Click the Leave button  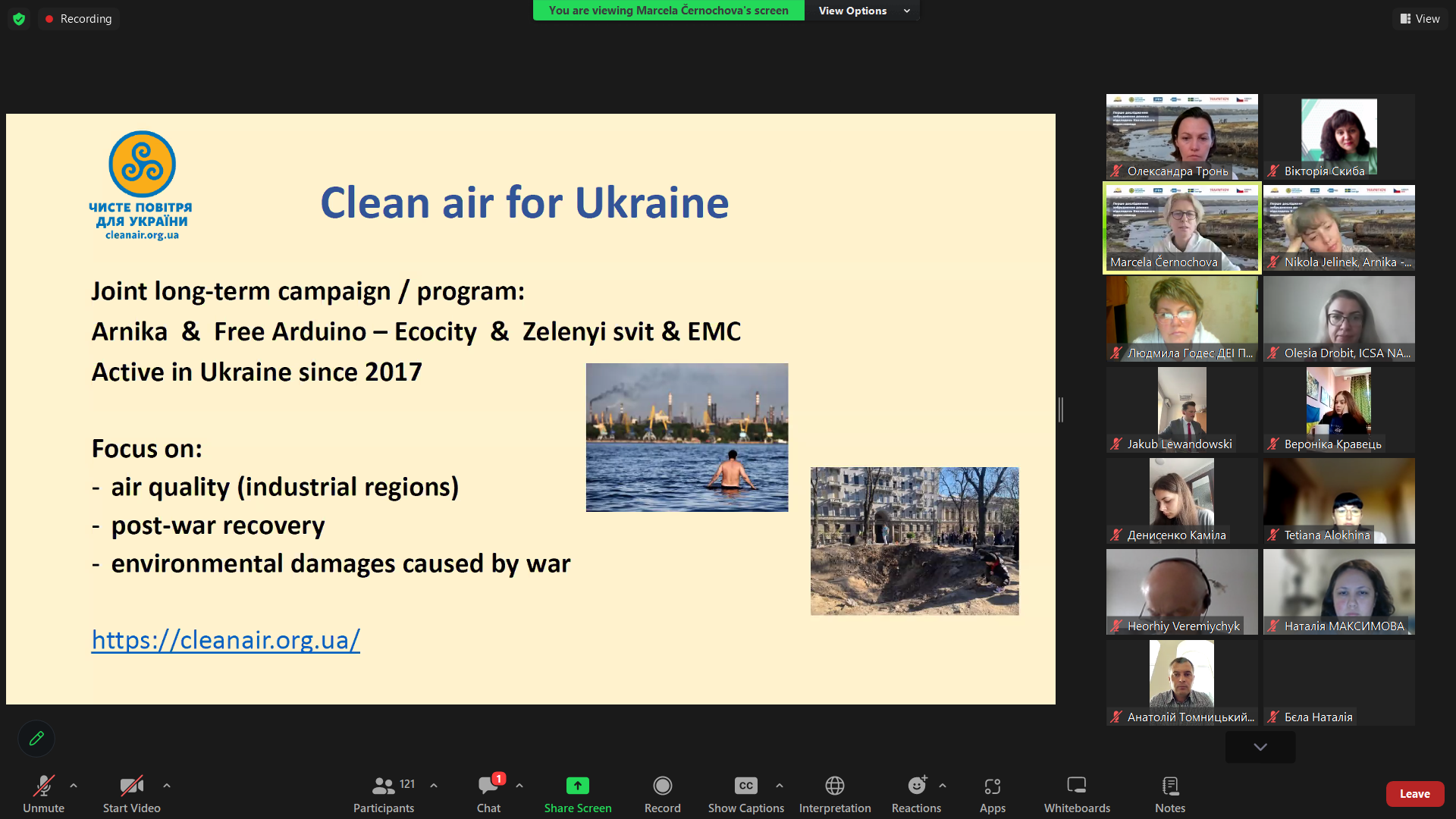[x=1415, y=793]
